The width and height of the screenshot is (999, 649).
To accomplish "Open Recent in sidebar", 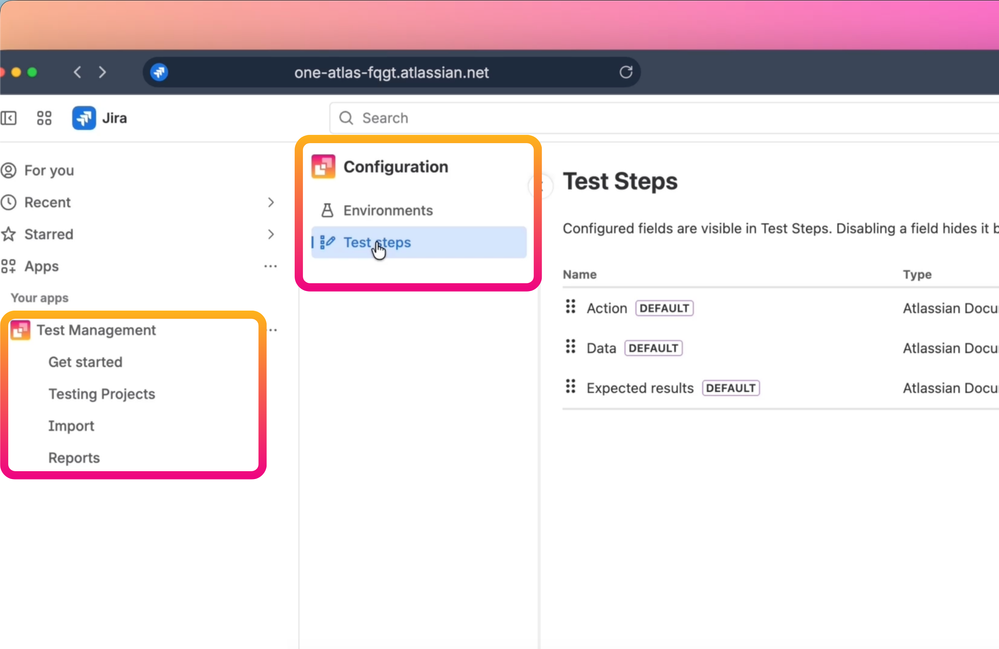I will click(48, 202).
